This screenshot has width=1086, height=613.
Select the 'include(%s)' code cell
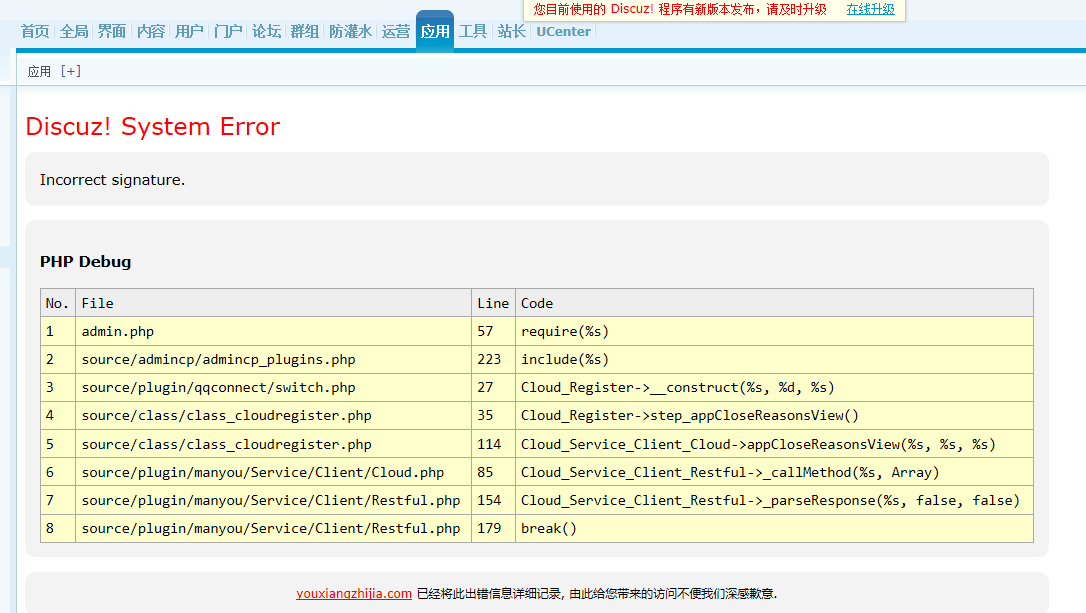[x=774, y=359]
